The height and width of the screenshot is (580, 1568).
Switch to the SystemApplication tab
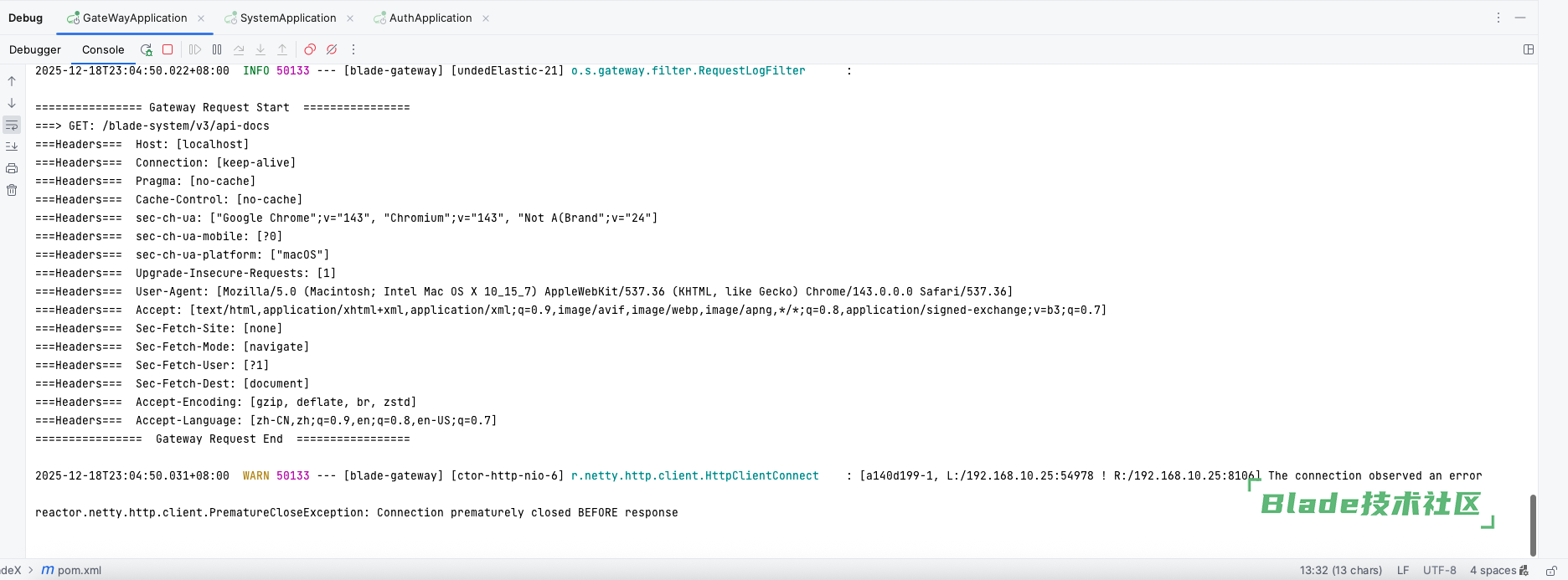click(287, 18)
